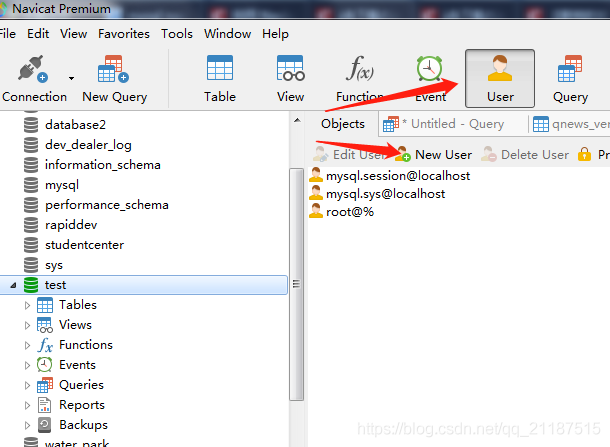The image size is (610, 447).
Task: Select the test database node
Action: [144, 285]
